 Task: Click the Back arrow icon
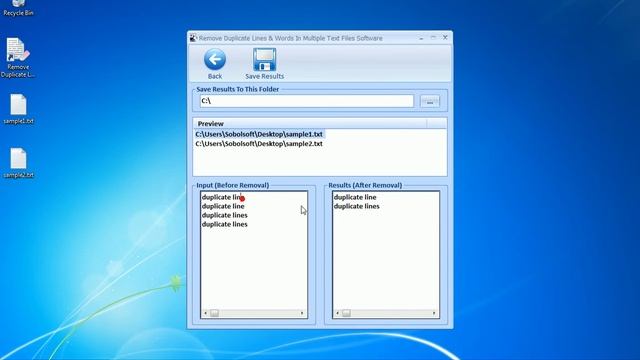[x=215, y=60]
